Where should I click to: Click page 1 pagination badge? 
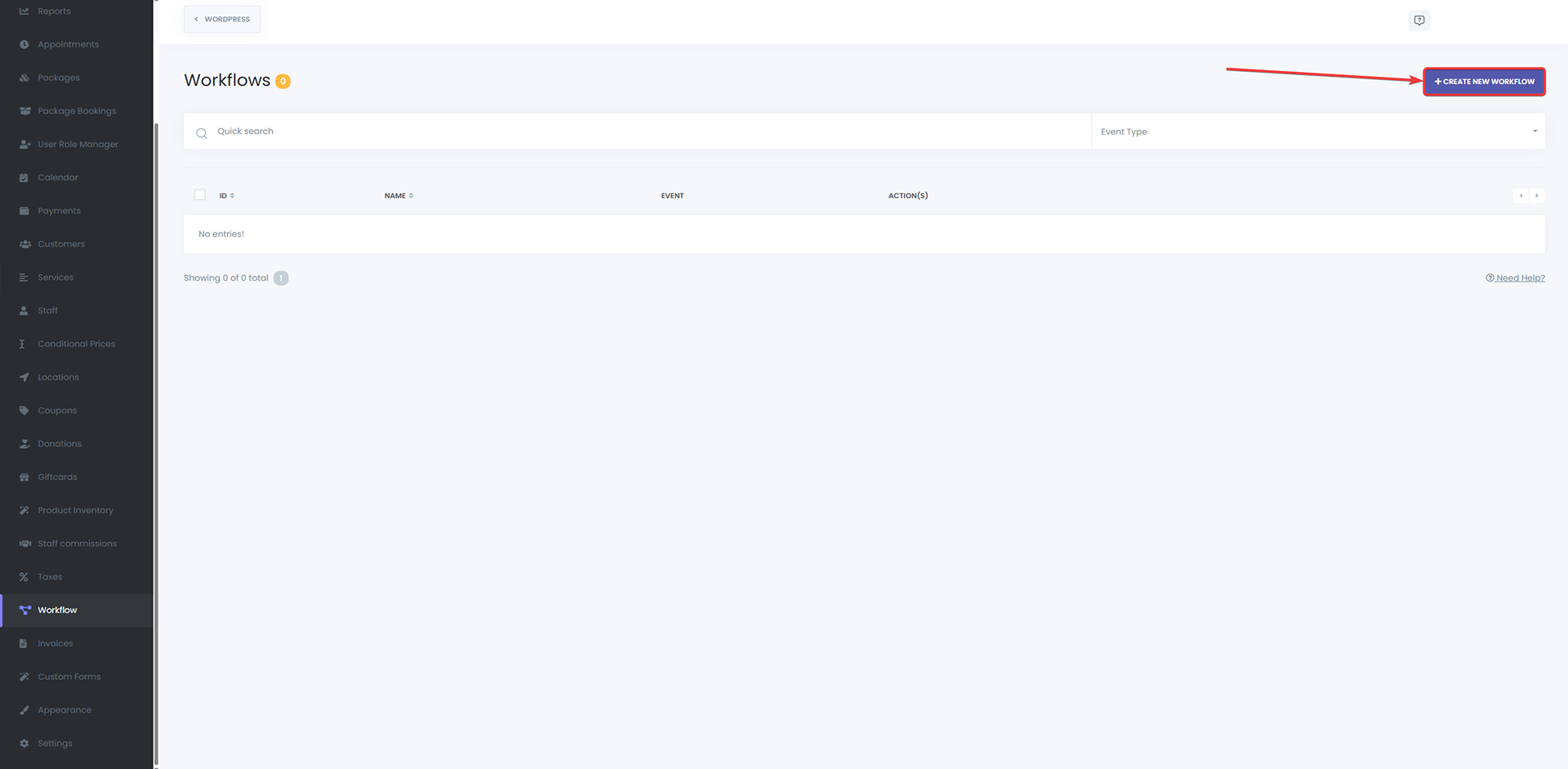click(x=281, y=278)
